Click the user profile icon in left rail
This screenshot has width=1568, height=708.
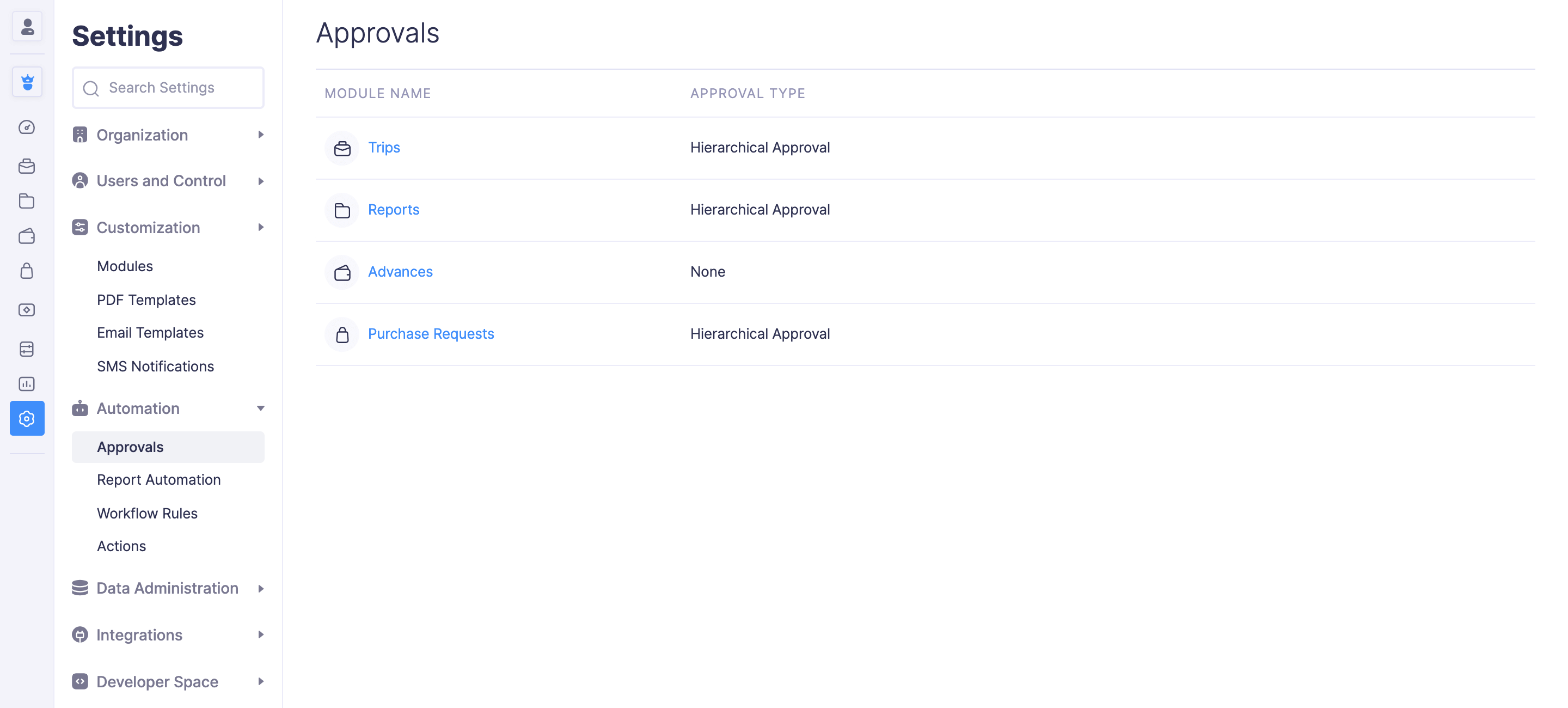pos(27,27)
